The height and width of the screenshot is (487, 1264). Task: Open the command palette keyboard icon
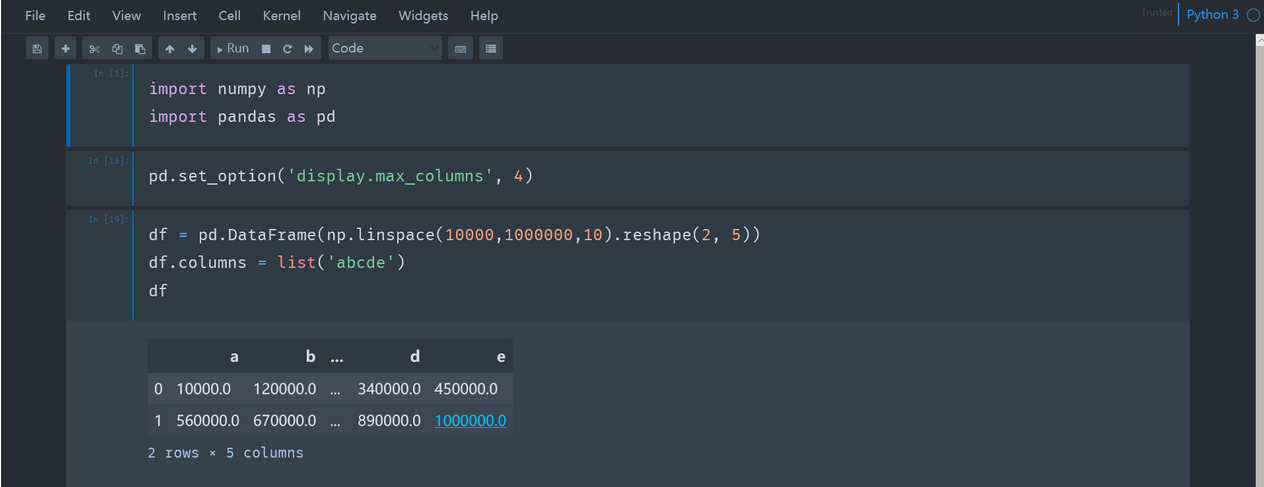click(460, 48)
